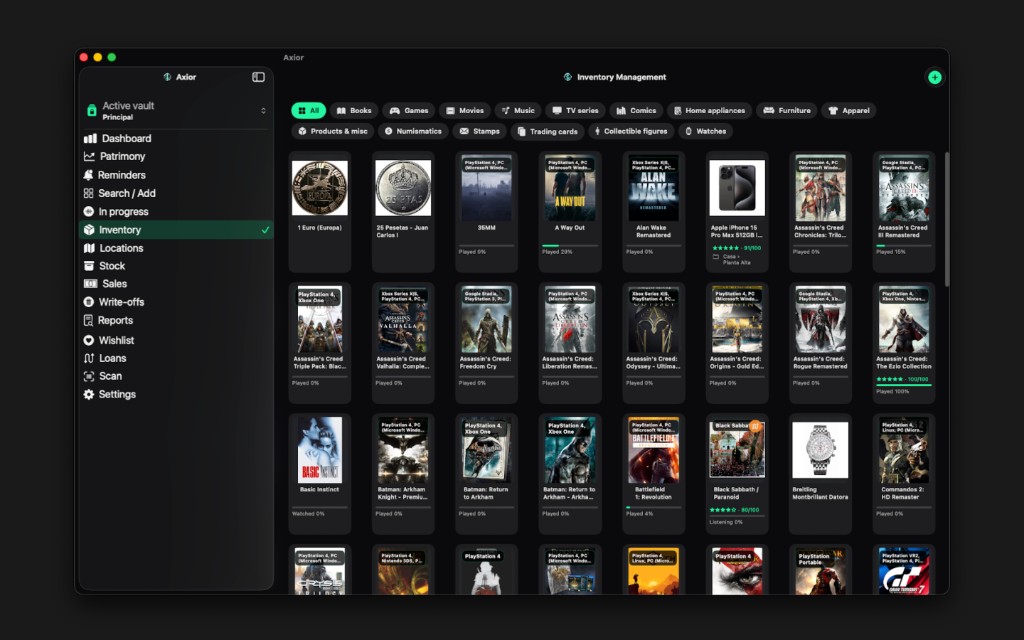Open Commandos 2: HD Remaster card
1024x640 pixels.
[904, 473]
